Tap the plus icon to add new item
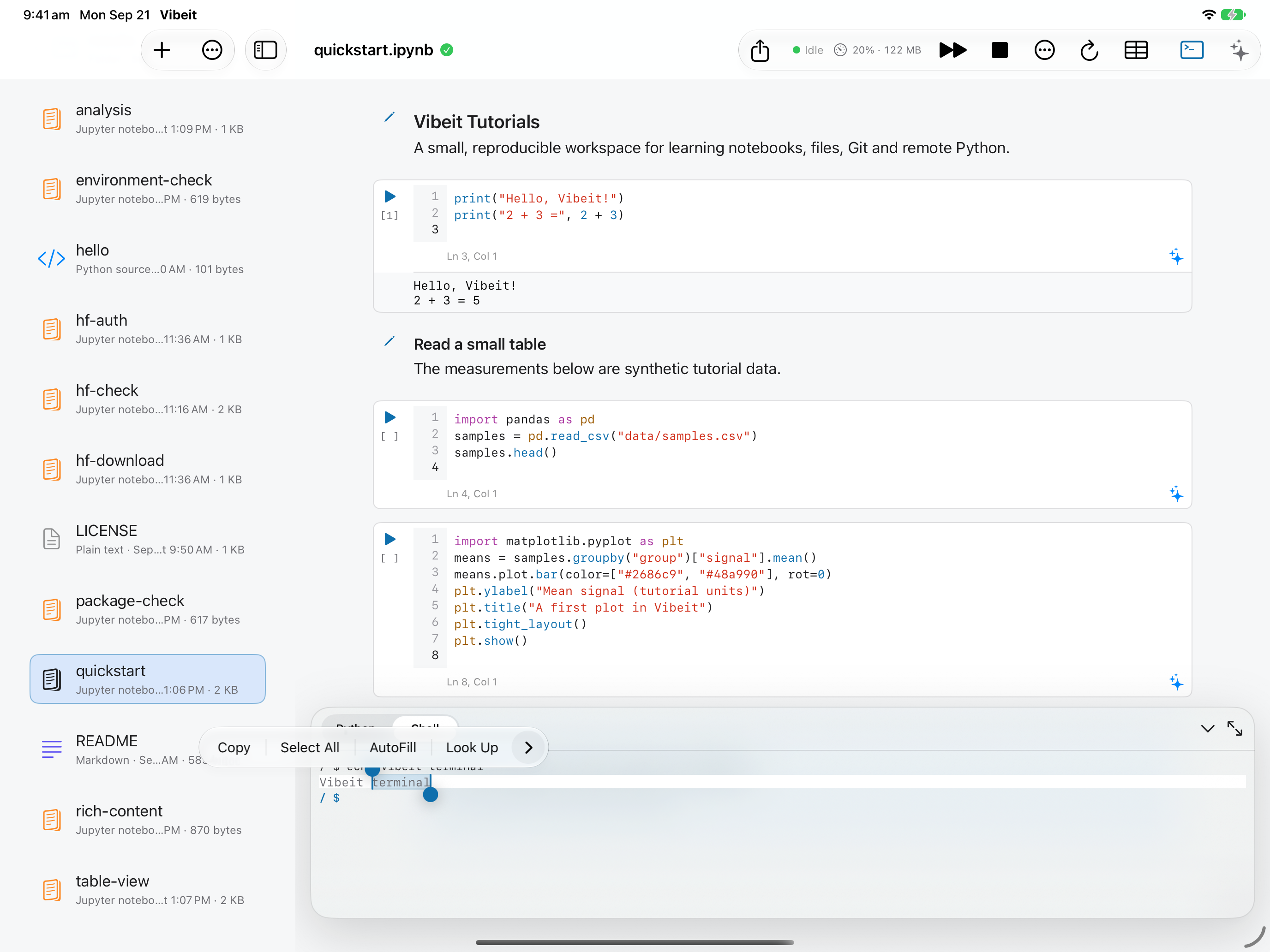The width and height of the screenshot is (1270, 952). (162, 50)
